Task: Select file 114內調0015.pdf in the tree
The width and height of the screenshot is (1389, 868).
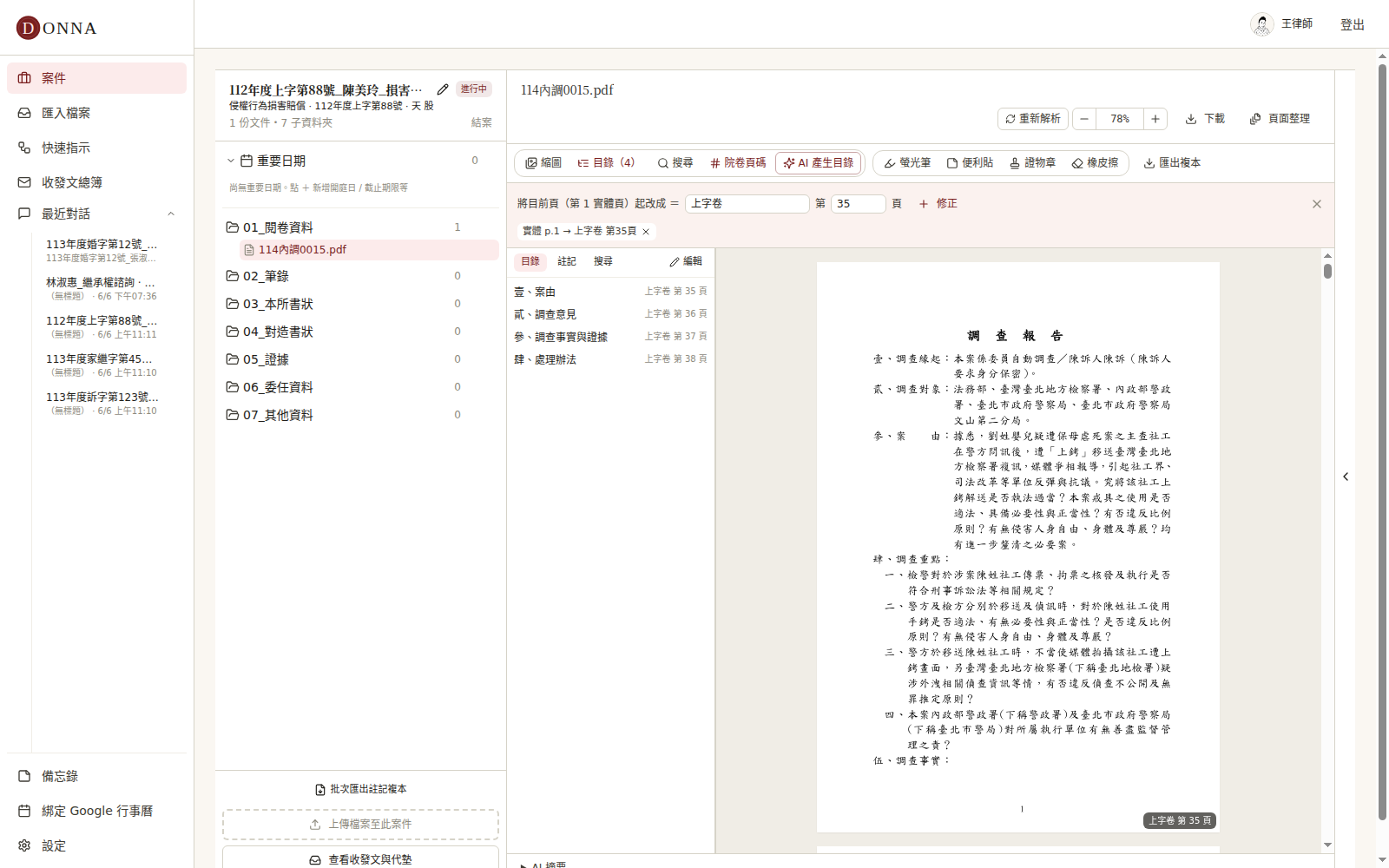Action: point(369,250)
